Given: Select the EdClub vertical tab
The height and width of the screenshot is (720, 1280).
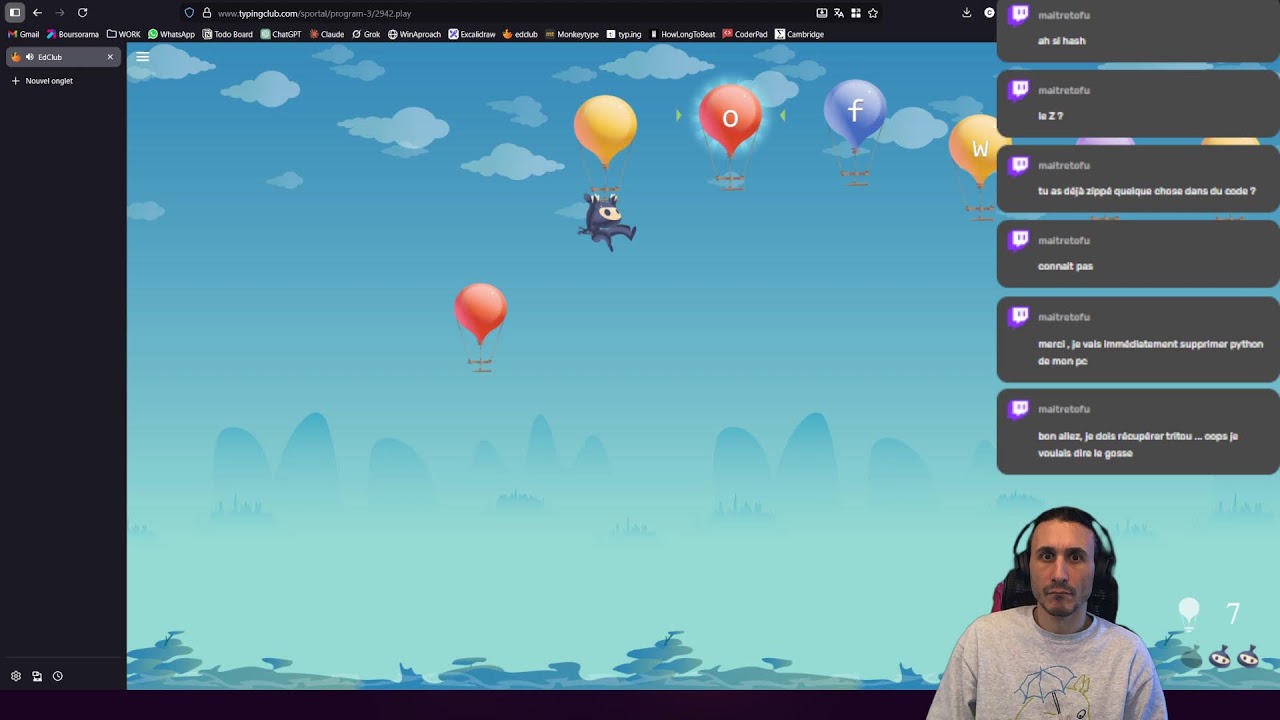Looking at the screenshot, I should tap(62, 57).
